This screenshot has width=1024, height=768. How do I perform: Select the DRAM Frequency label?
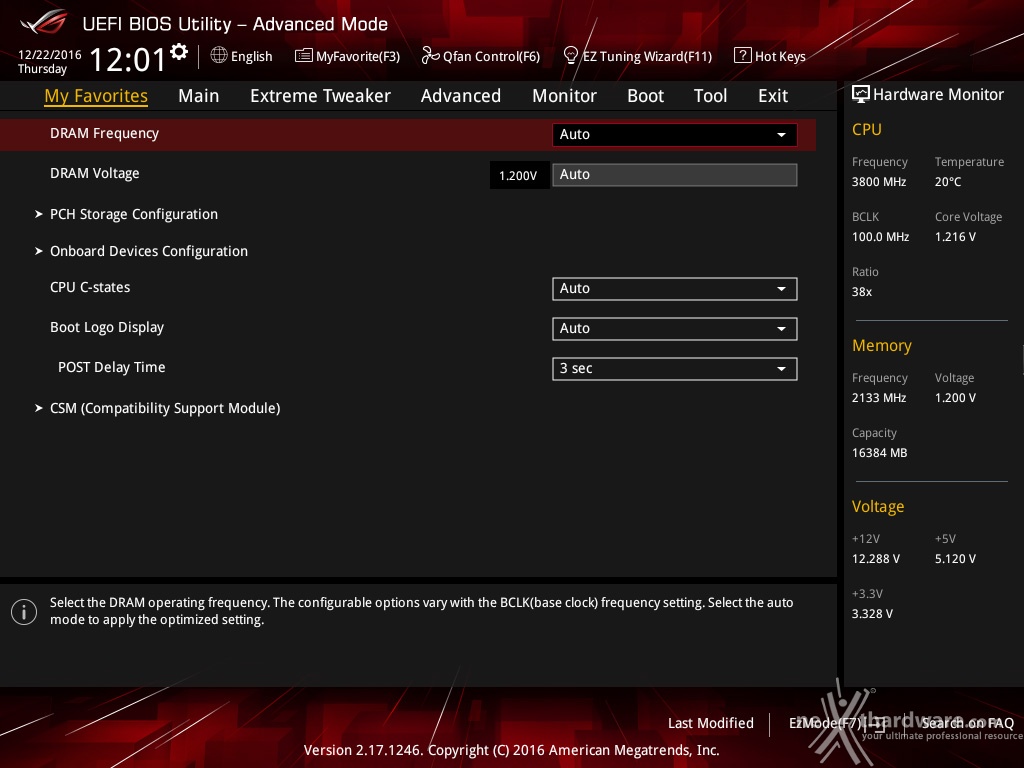pos(104,133)
